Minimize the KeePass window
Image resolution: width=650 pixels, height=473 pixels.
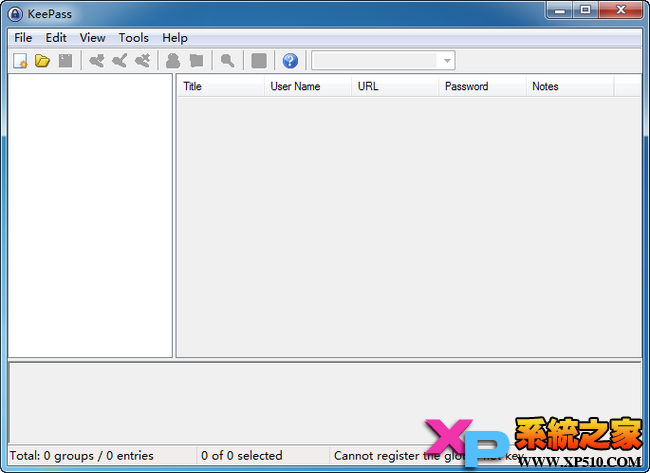[x=560, y=10]
